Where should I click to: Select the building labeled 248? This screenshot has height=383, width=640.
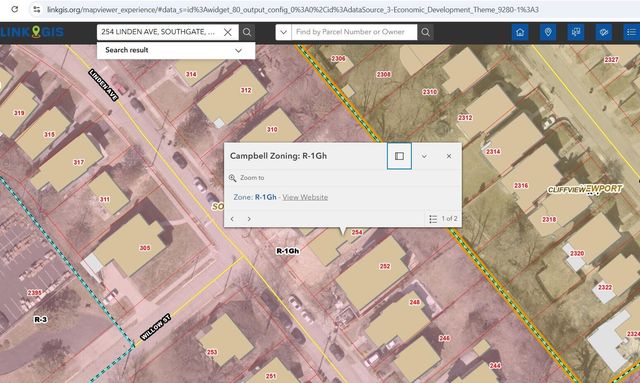click(397, 317)
